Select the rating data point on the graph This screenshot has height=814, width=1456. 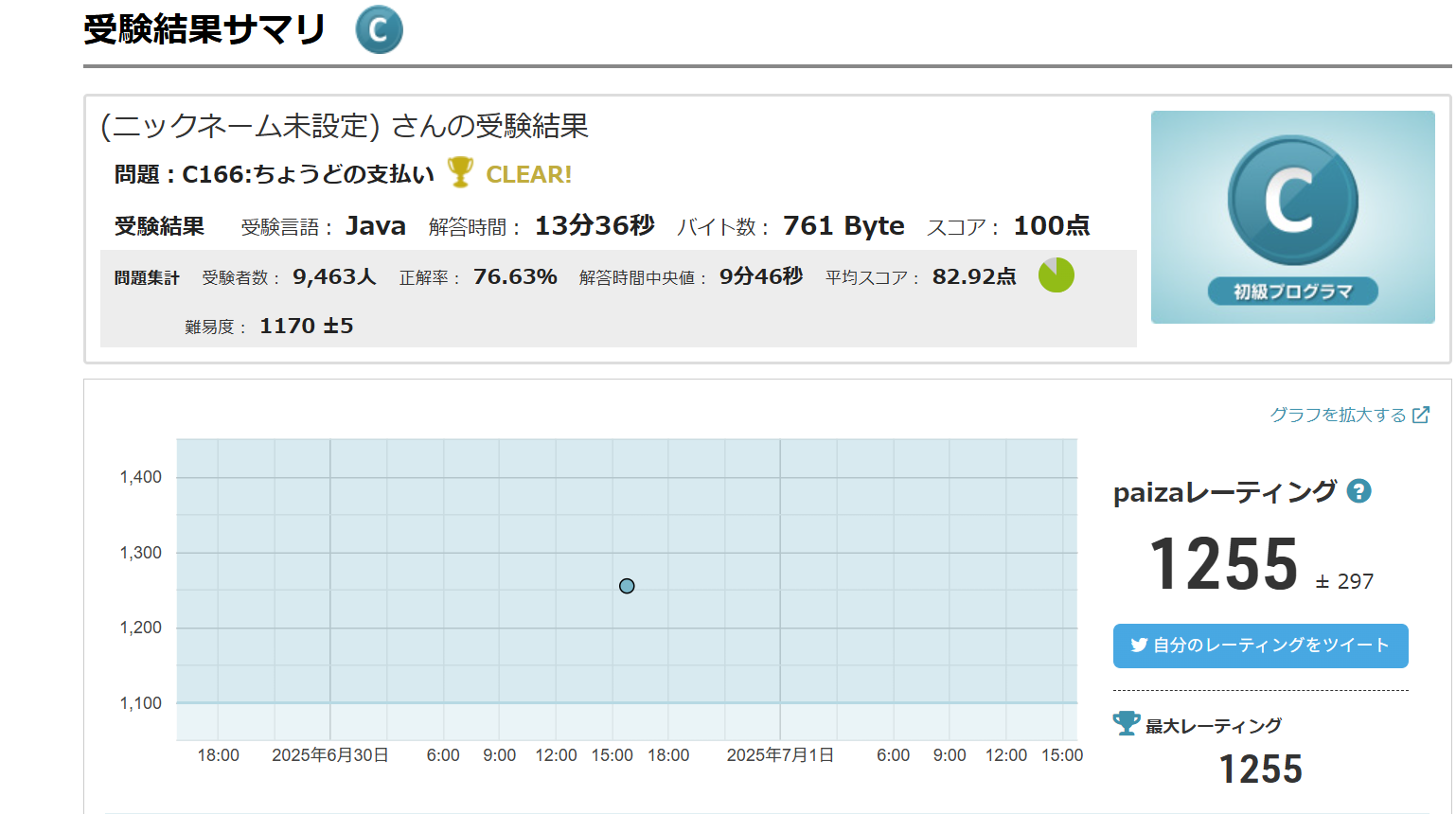tap(627, 586)
